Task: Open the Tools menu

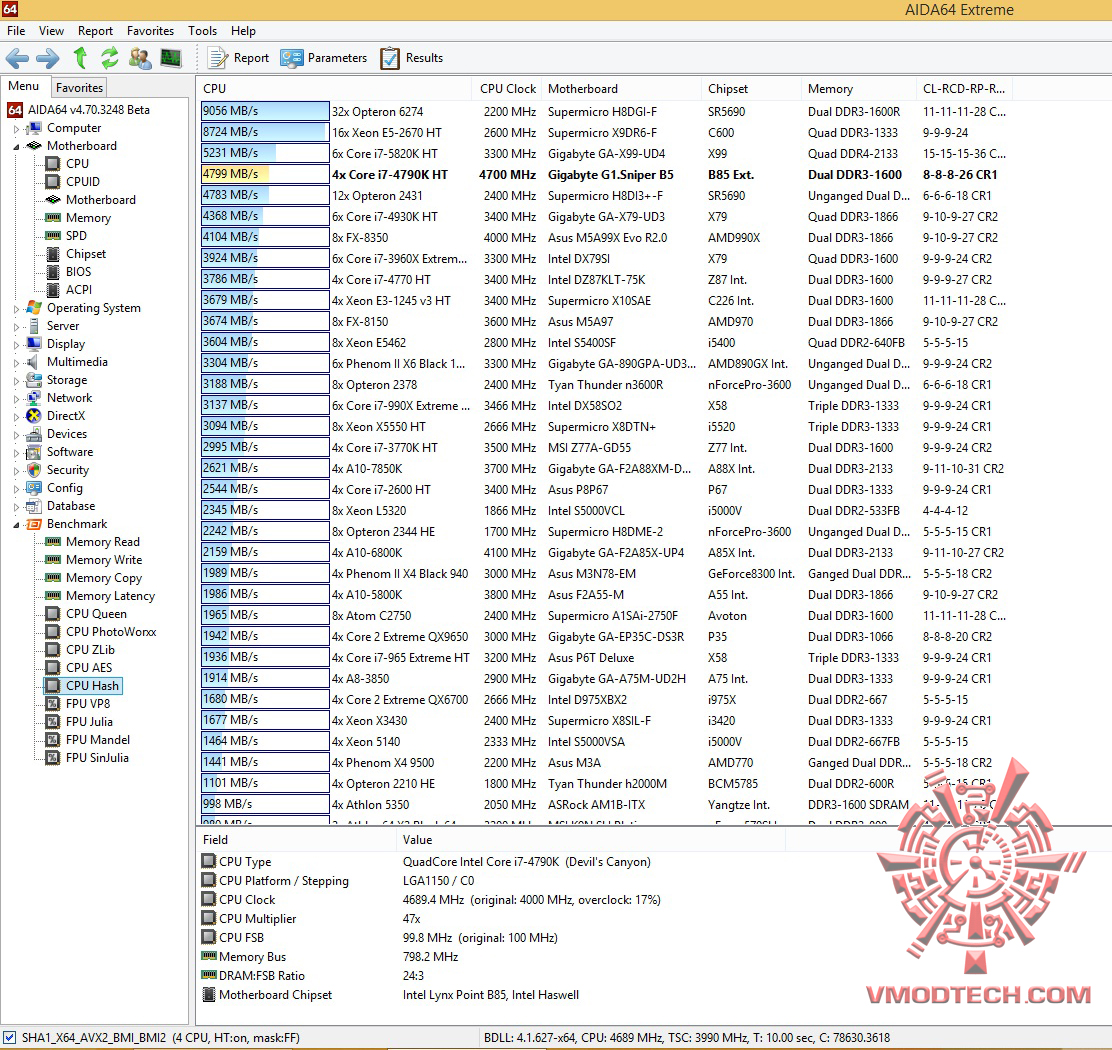Action: click(202, 31)
